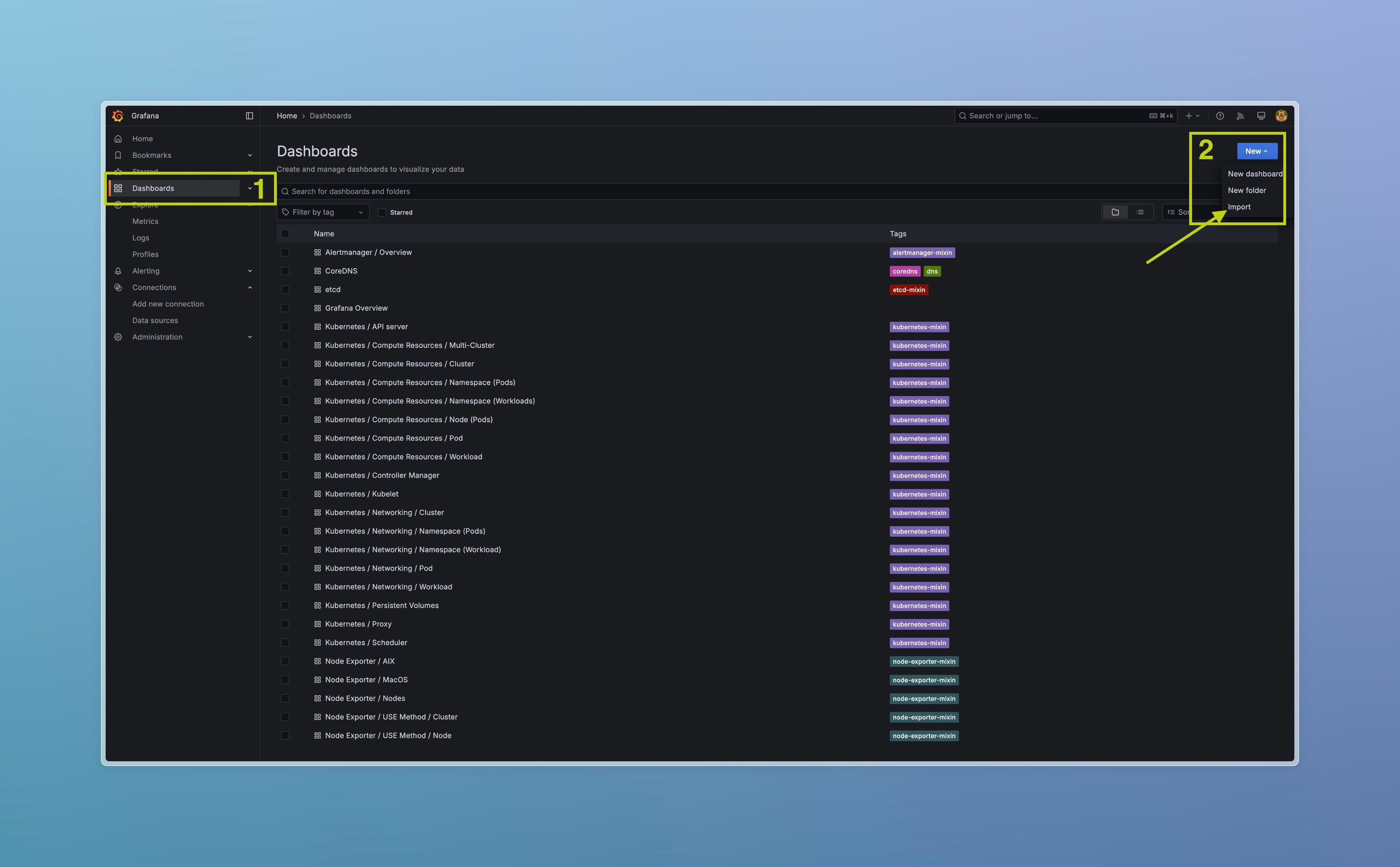Click the etcd-mixin red tag
This screenshot has width=1400, height=867.
point(909,290)
